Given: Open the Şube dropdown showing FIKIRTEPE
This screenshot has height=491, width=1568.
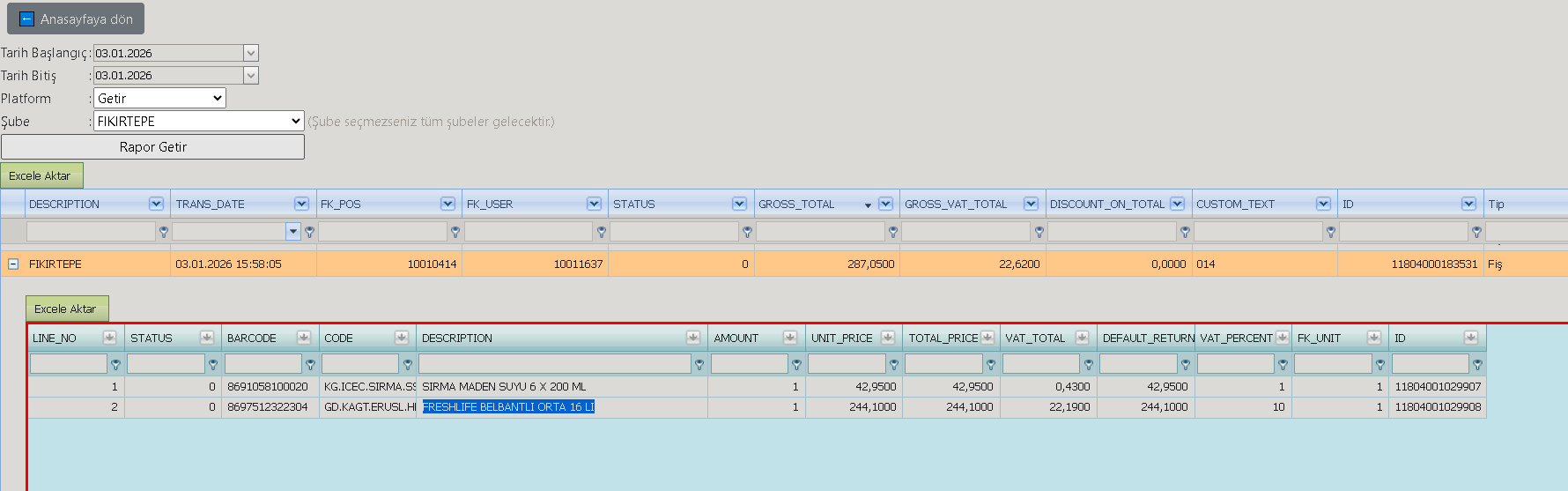Looking at the screenshot, I should pyautogui.click(x=199, y=121).
